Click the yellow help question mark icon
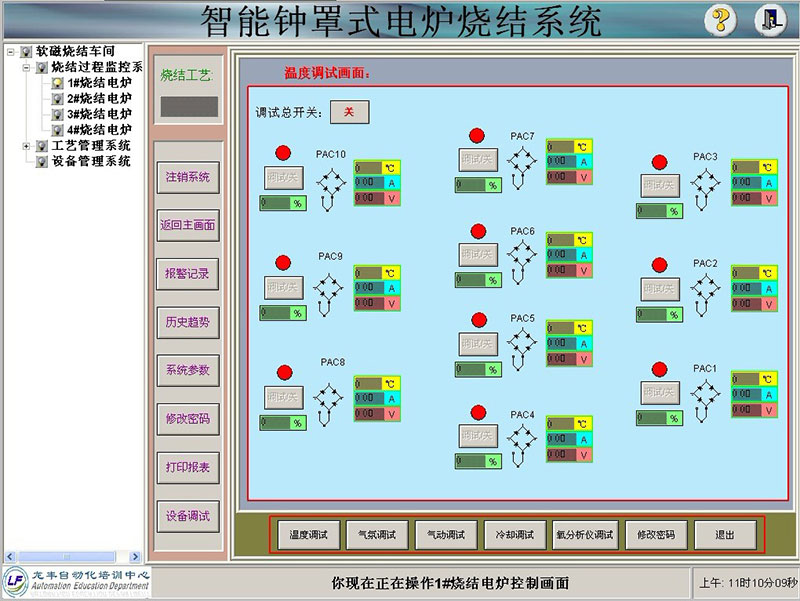The width and height of the screenshot is (800, 601). point(720,19)
